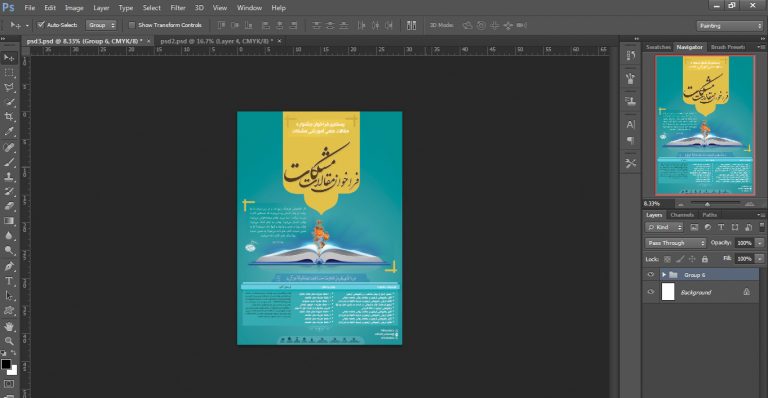Select the Crop tool
Screen dimensions: 768x398
[9, 117]
